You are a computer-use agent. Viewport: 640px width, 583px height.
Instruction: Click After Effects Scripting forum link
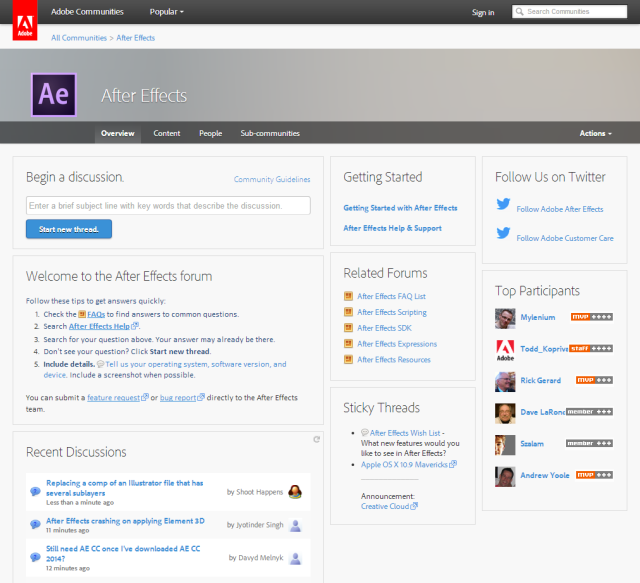click(x=392, y=312)
